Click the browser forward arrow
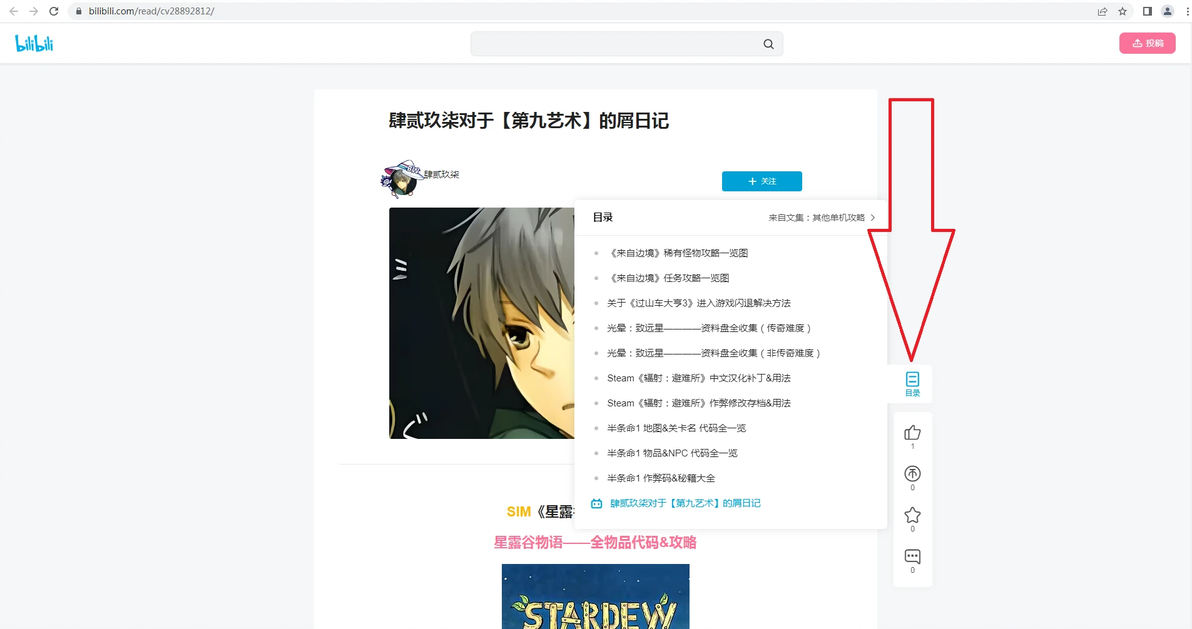 click(x=33, y=11)
